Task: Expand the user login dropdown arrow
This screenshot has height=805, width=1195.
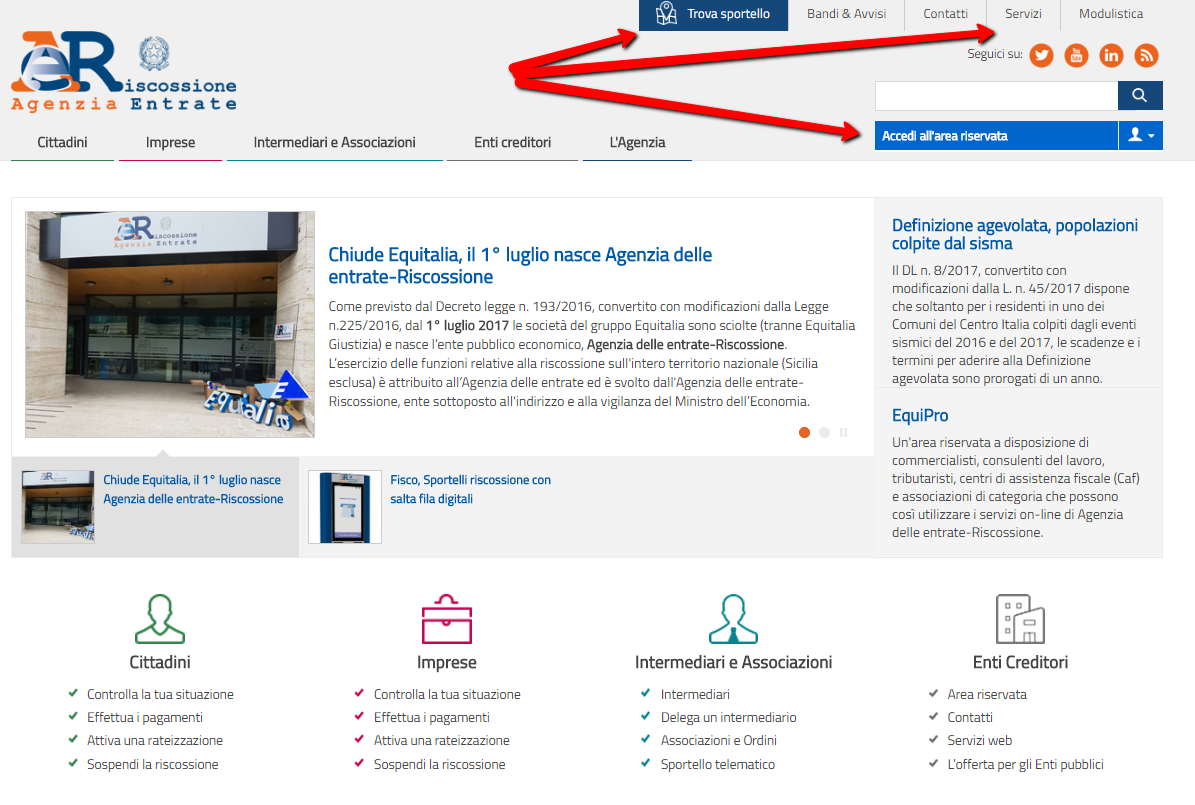Action: pos(1141,136)
